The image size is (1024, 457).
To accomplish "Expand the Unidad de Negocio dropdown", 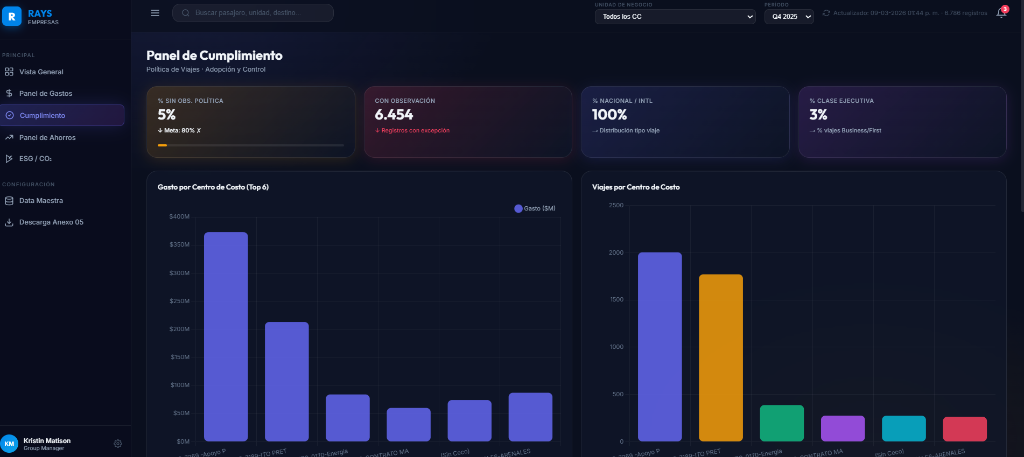I will click(x=675, y=17).
